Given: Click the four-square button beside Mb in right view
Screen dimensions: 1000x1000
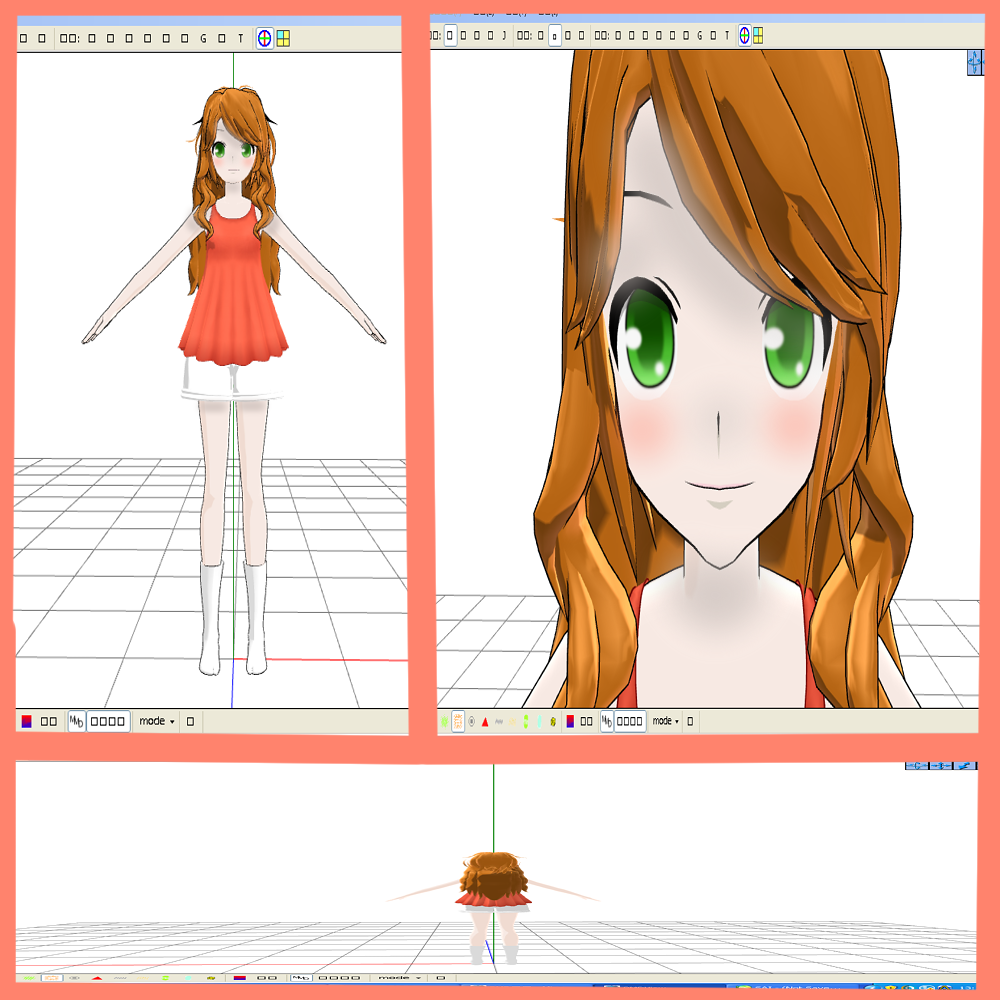Looking at the screenshot, I should click(x=630, y=721).
